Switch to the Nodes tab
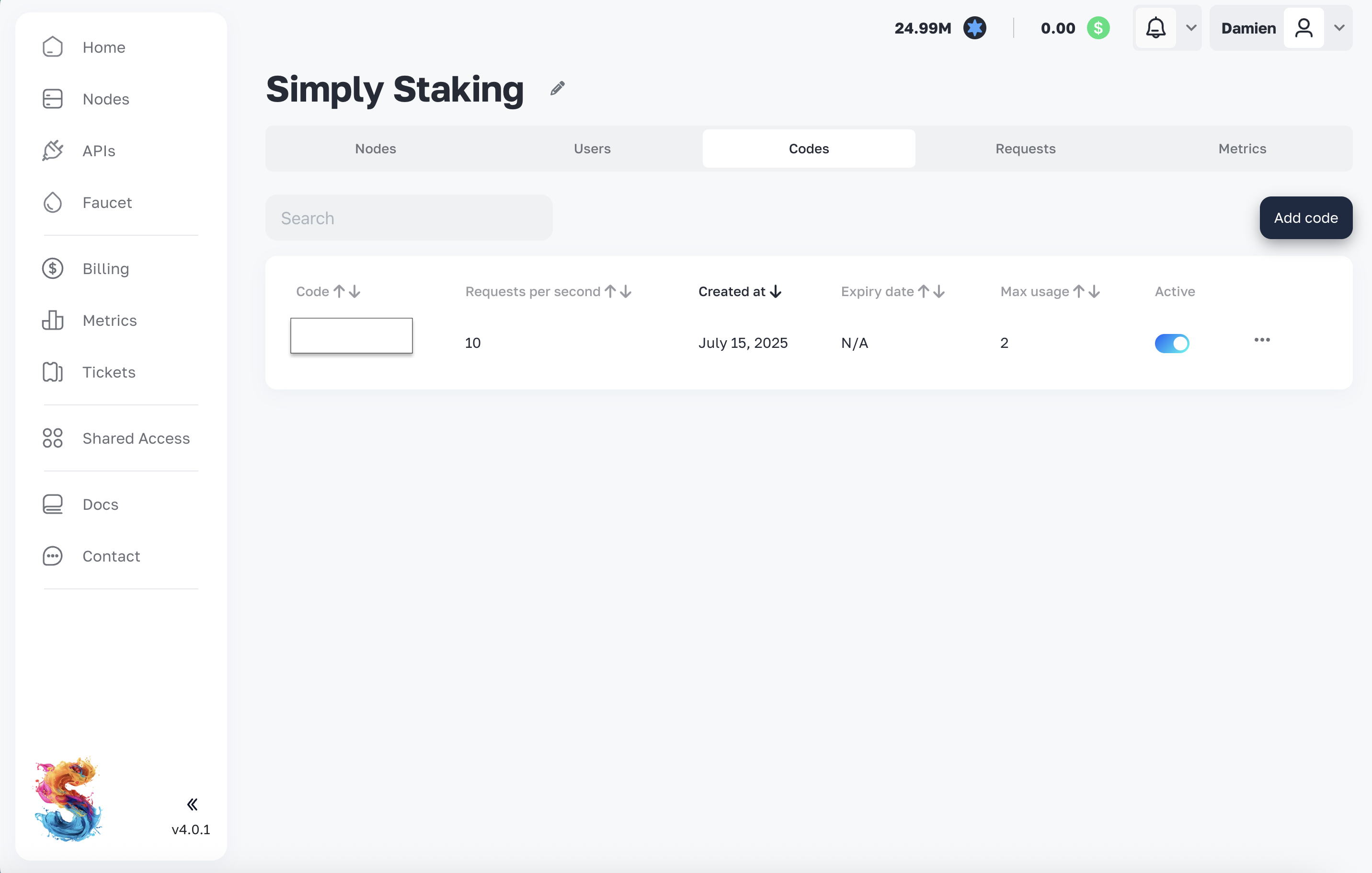The width and height of the screenshot is (1372, 873). point(376,149)
